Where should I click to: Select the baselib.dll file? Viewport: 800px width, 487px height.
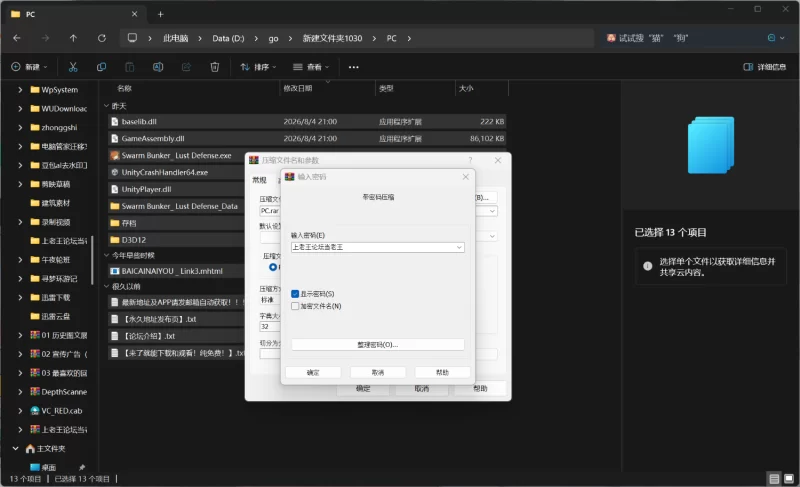(x=307, y=121)
